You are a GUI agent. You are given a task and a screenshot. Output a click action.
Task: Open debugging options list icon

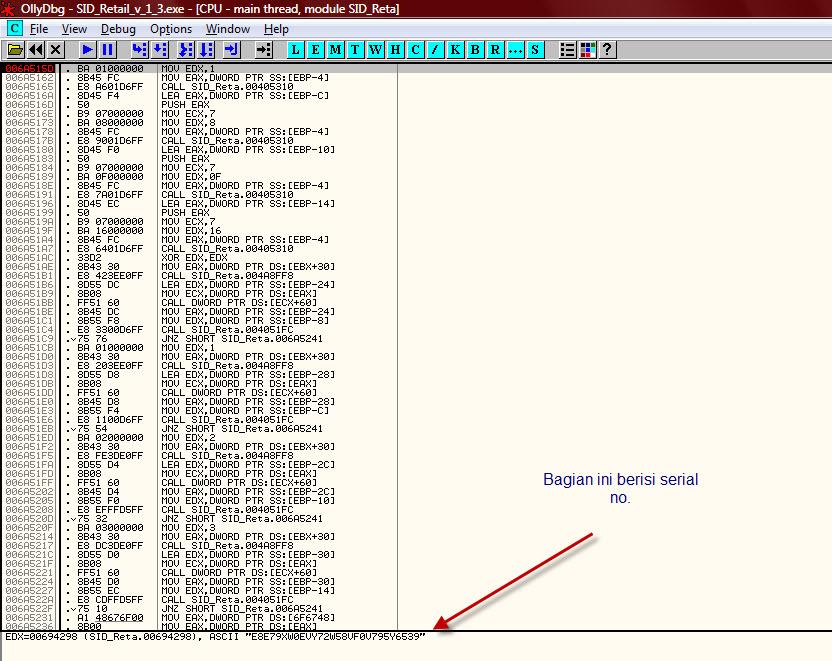567,50
